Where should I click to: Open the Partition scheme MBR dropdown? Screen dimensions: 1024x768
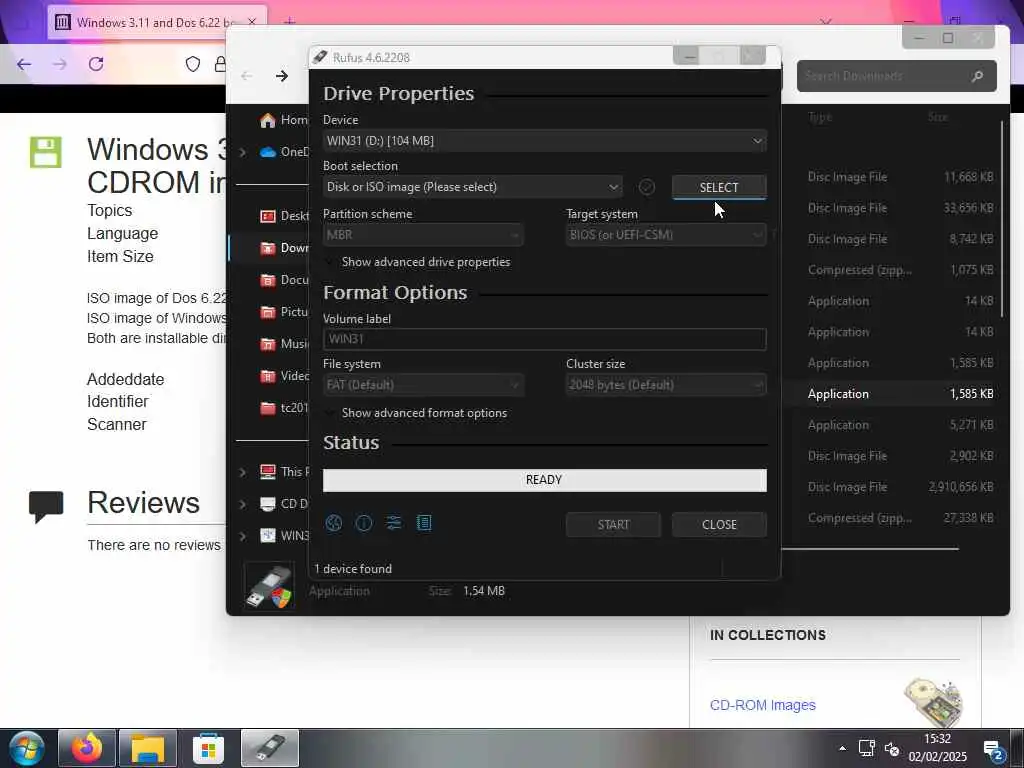coord(423,235)
